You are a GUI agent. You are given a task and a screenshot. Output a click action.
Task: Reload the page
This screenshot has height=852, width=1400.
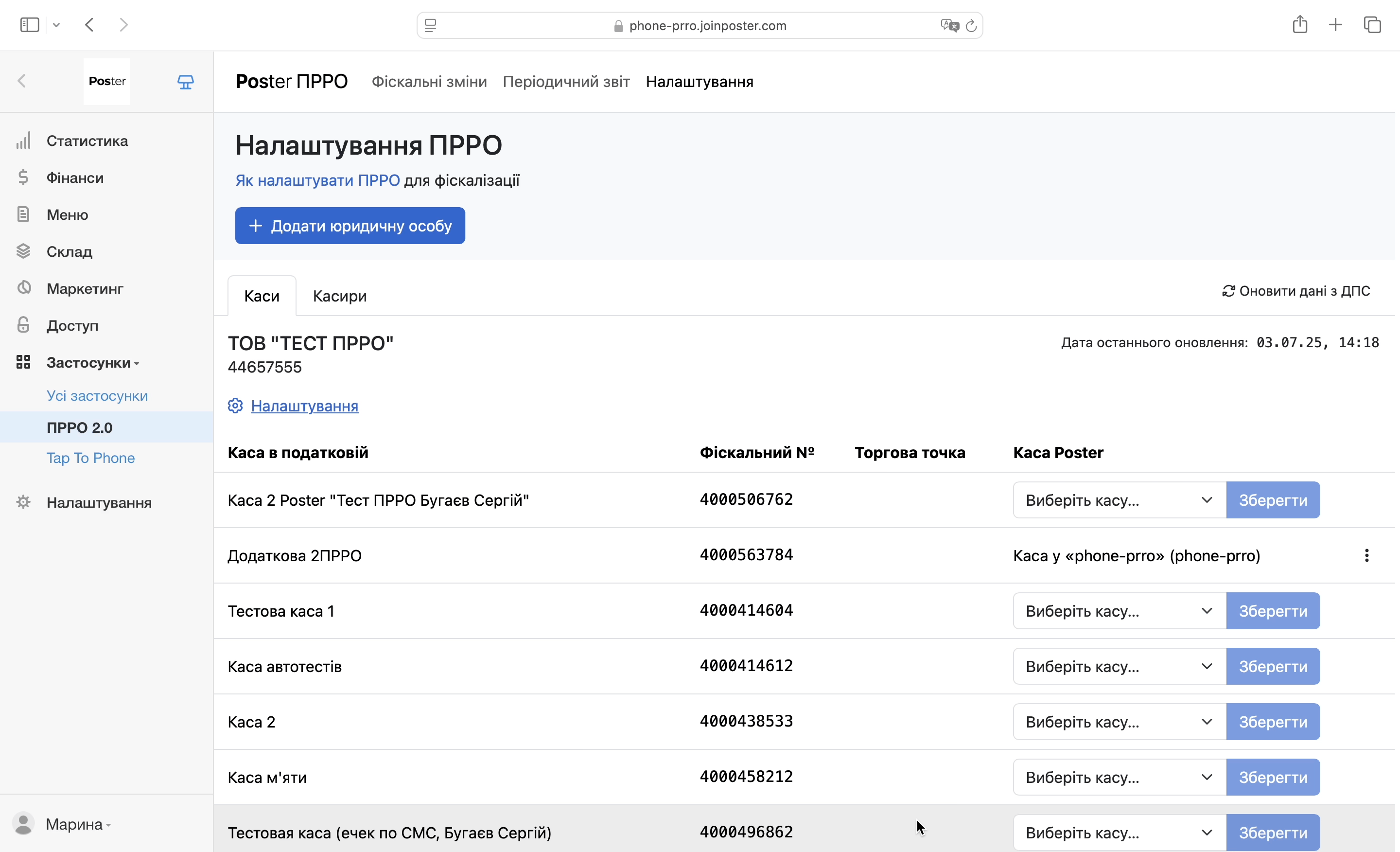click(971, 26)
